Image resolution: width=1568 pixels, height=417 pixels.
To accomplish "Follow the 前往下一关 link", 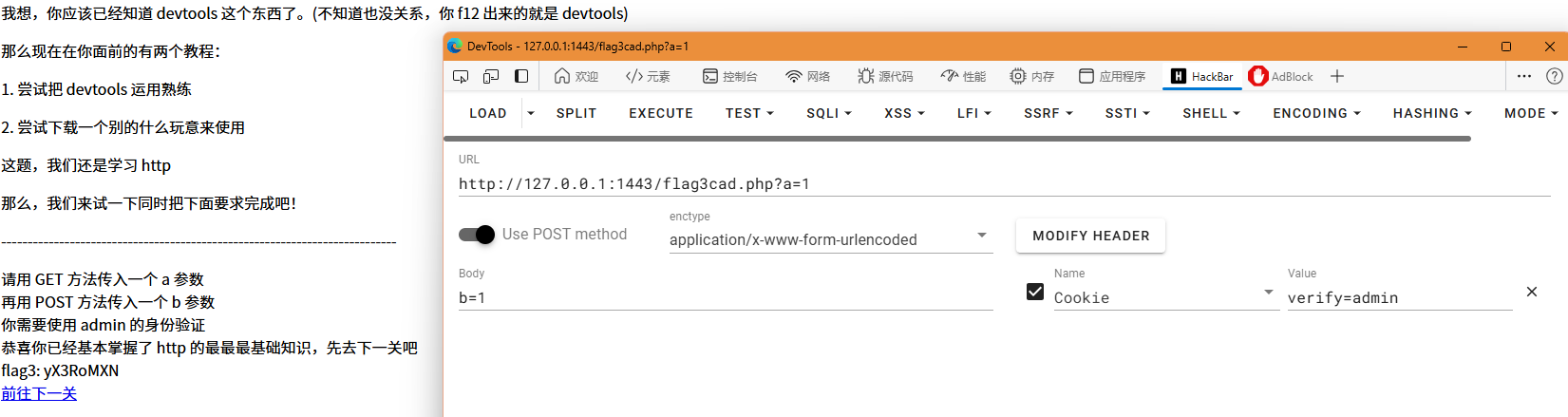I will point(39,393).
